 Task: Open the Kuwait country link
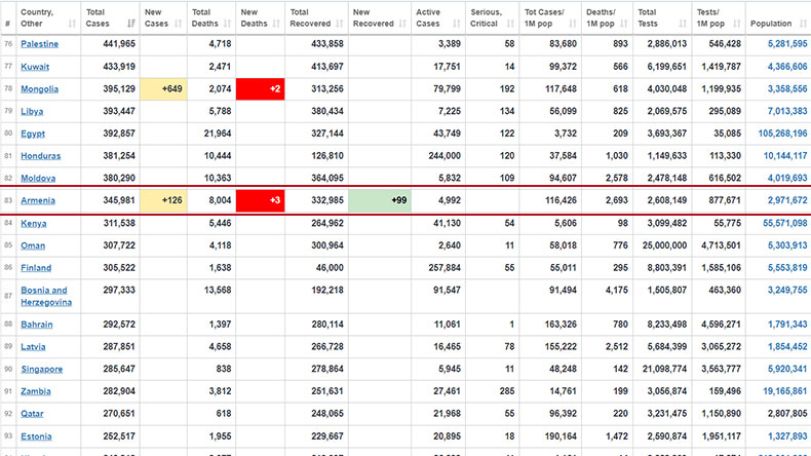[x=35, y=67]
